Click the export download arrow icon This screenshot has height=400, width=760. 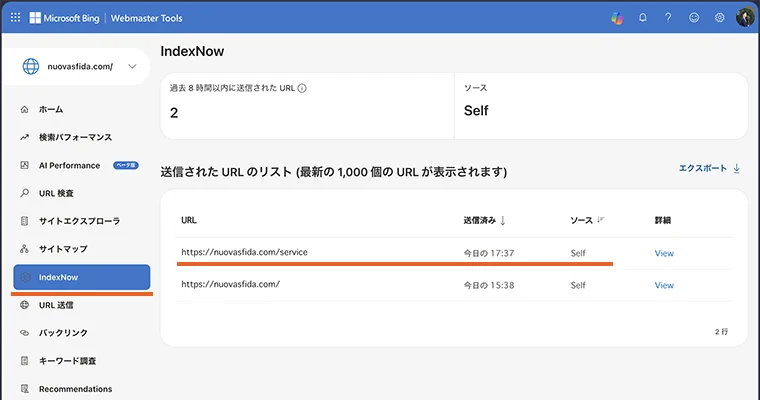pyautogui.click(x=736, y=168)
